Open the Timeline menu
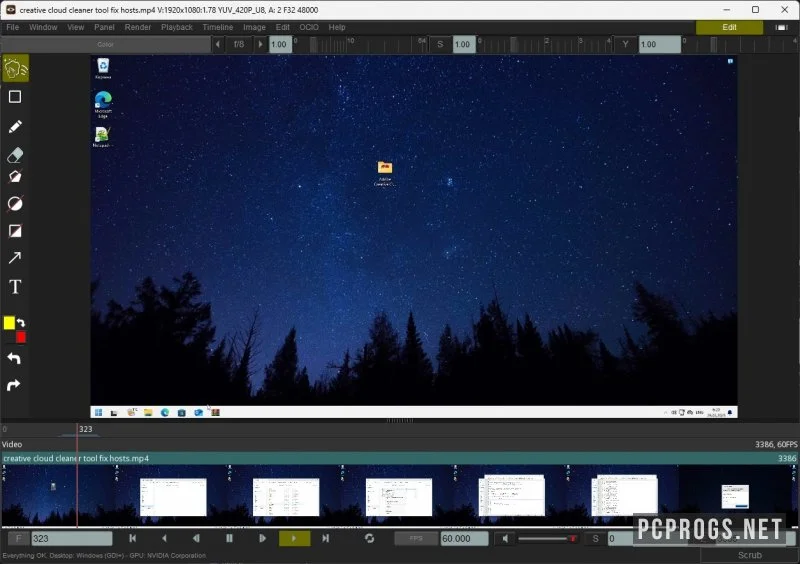The width and height of the screenshot is (800, 564). 217,27
